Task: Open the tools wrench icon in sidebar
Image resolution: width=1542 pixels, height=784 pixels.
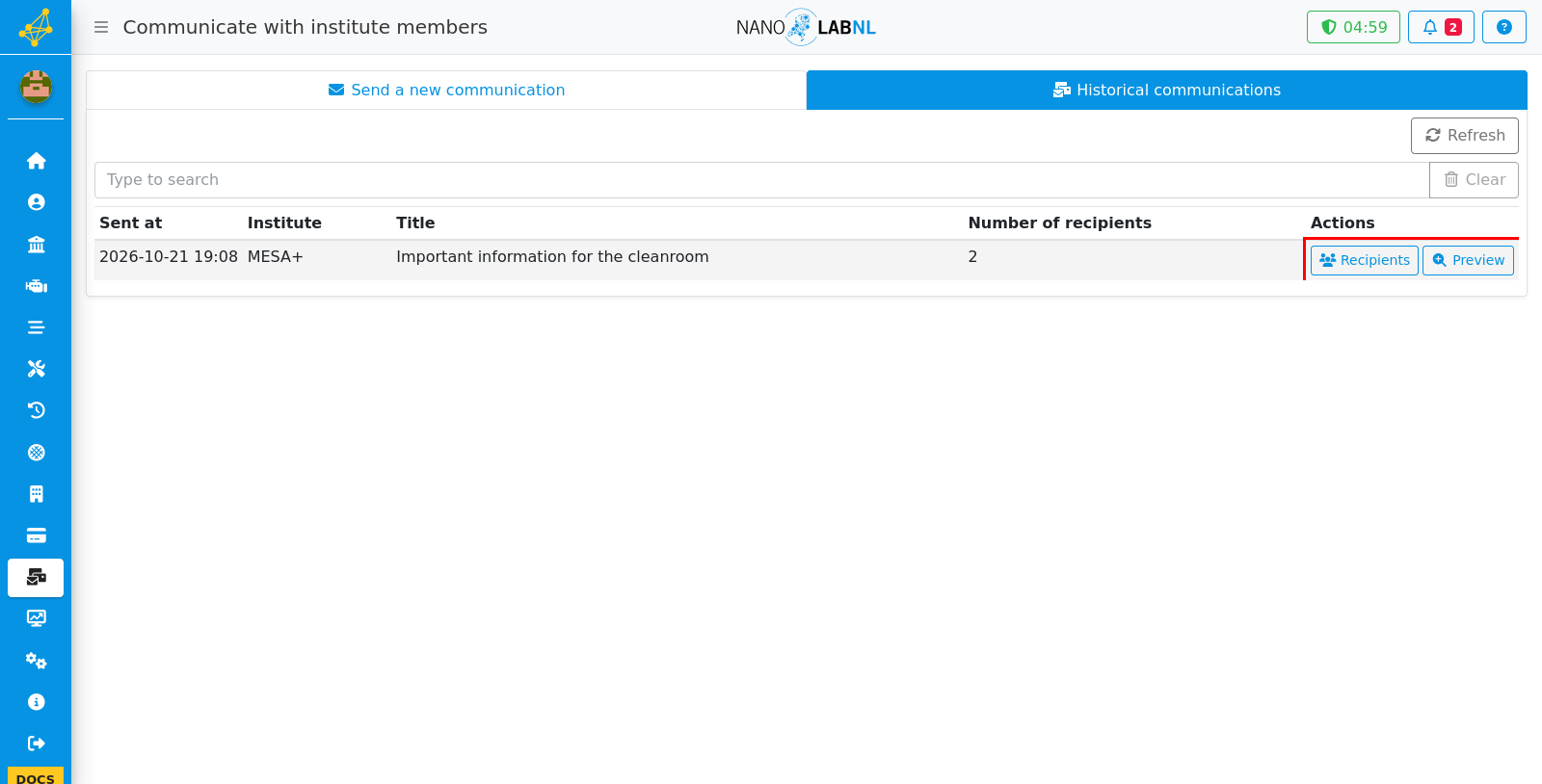Action: tap(36, 369)
